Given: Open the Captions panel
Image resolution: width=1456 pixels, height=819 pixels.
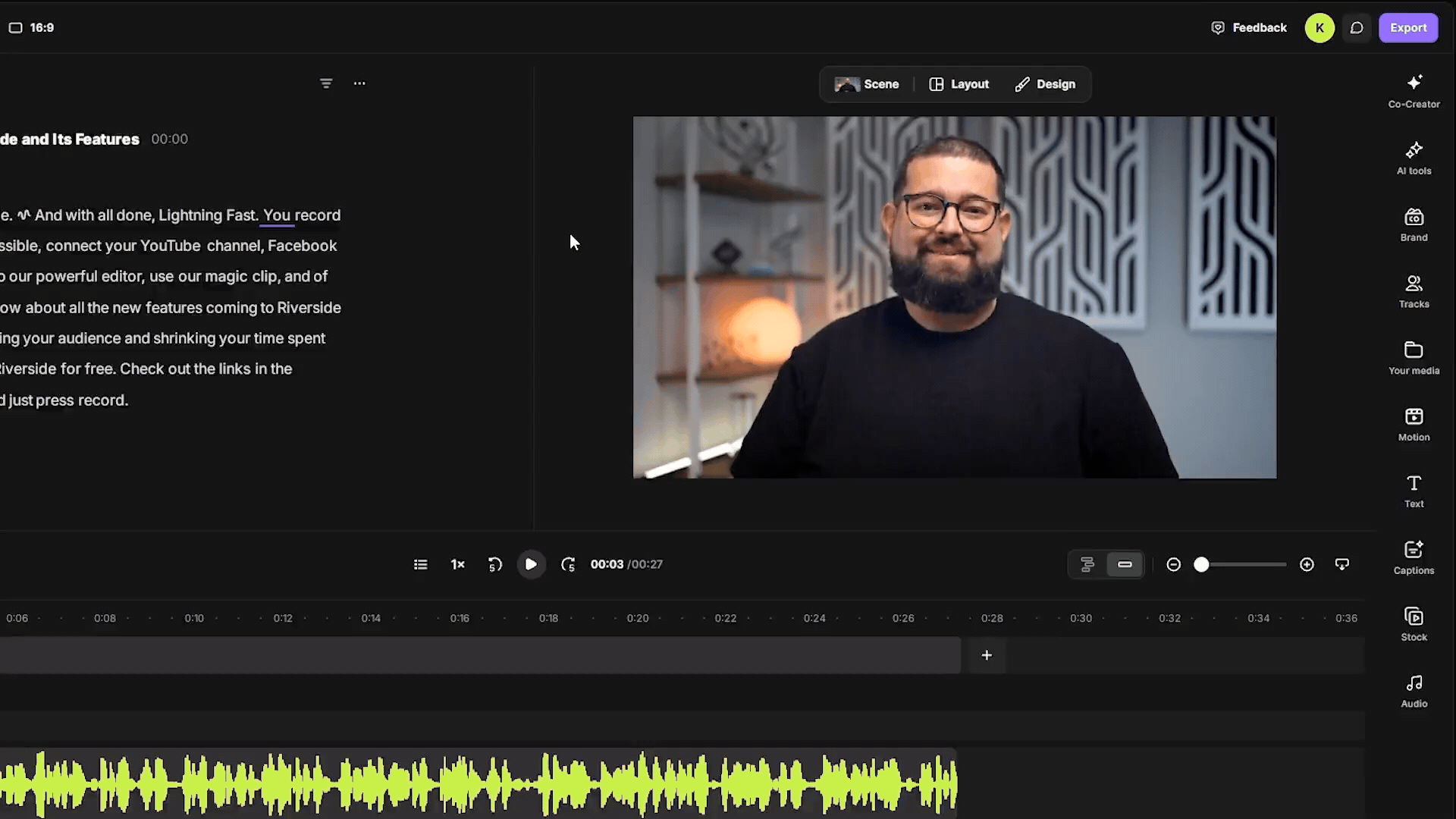Looking at the screenshot, I should click(x=1414, y=558).
